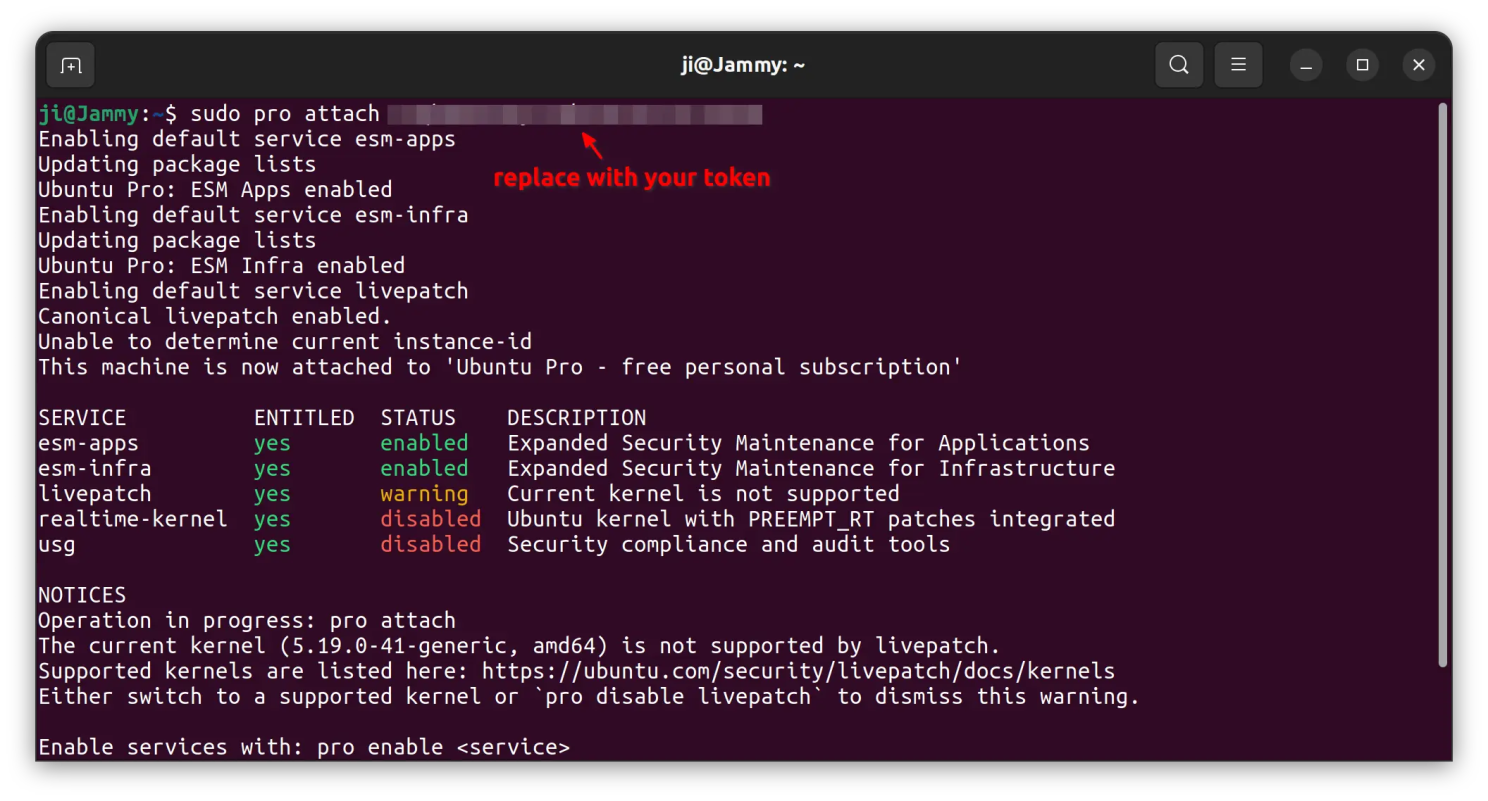Click the window title ji@Jammy: ~
The height and width of the screenshot is (801, 1488).
coord(743,65)
